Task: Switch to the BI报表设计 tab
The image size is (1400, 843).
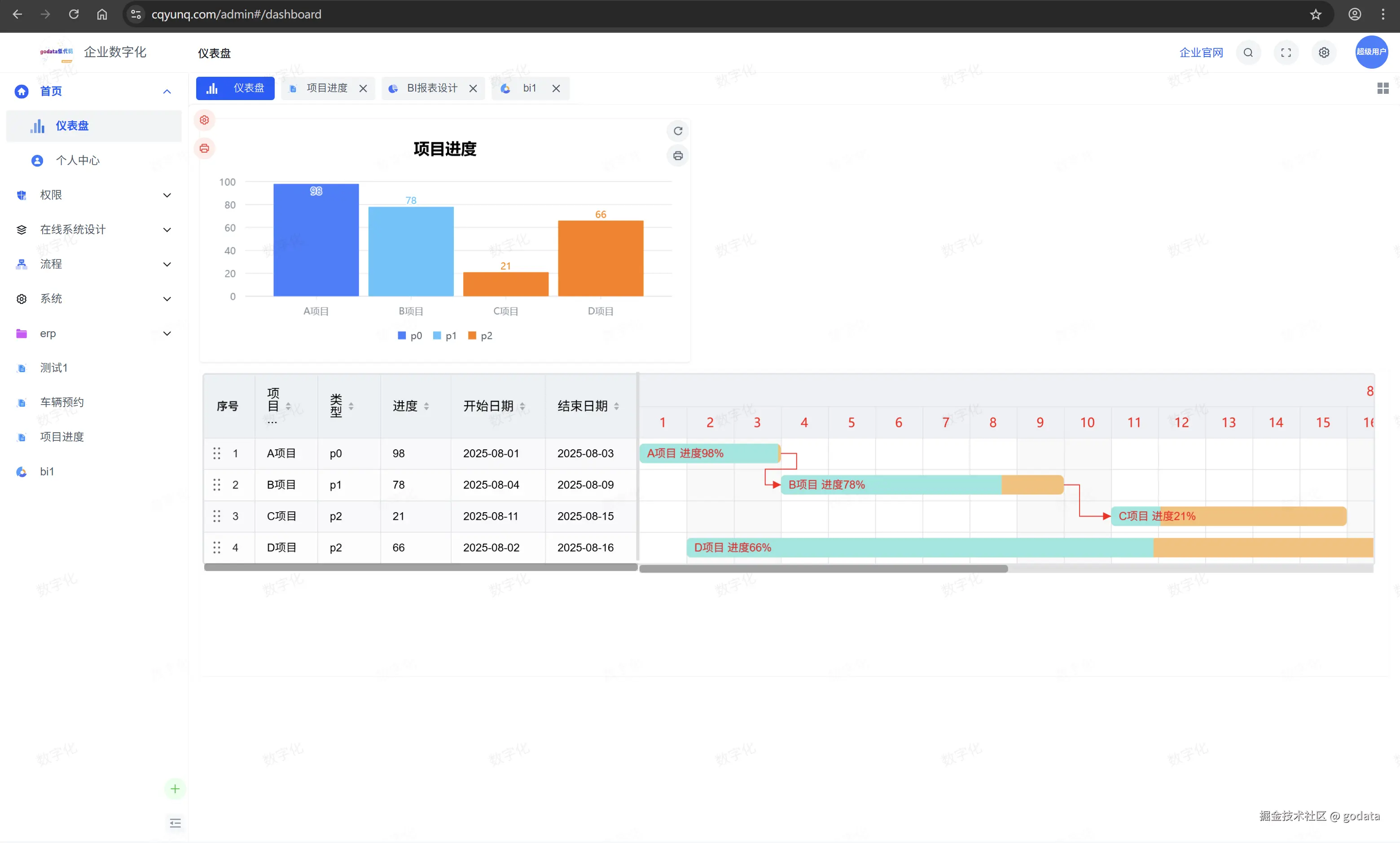Action: pos(432,88)
